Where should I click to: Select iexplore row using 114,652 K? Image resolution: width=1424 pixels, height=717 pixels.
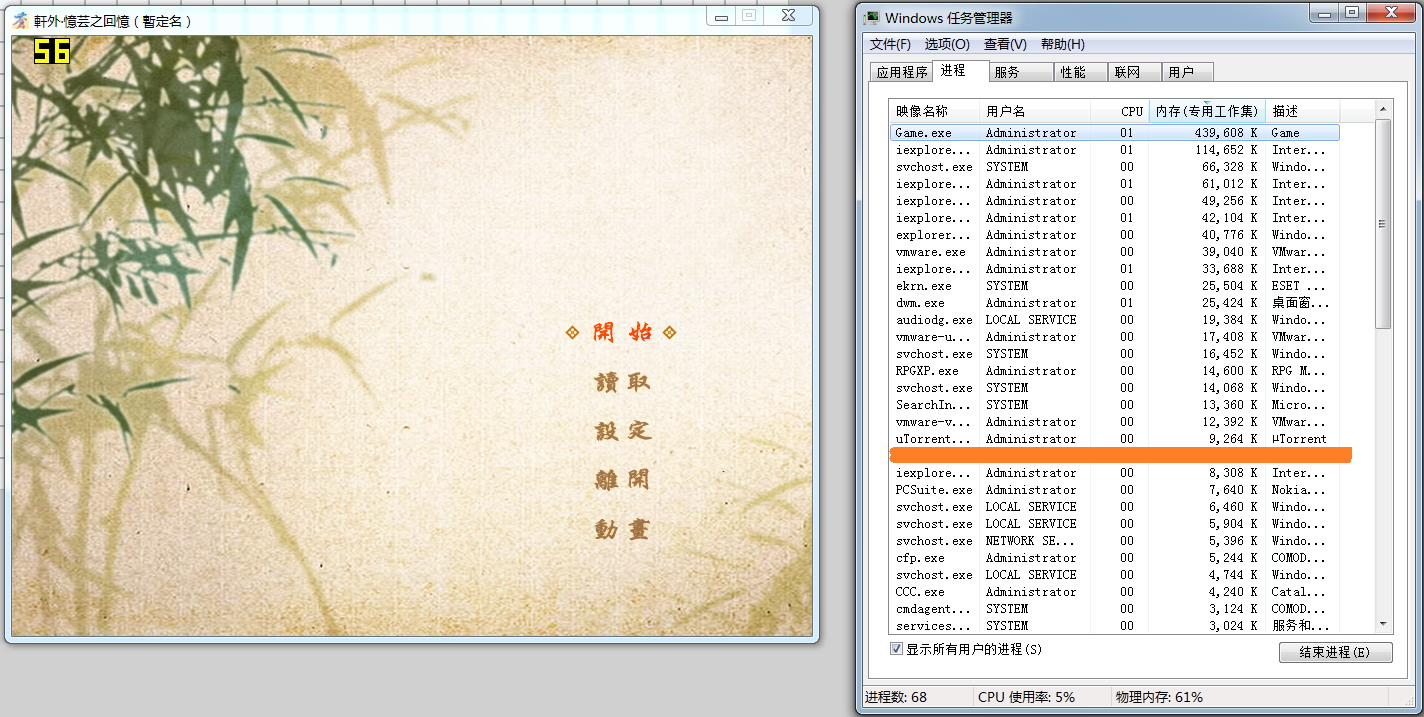pyautogui.click(x=1114, y=150)
